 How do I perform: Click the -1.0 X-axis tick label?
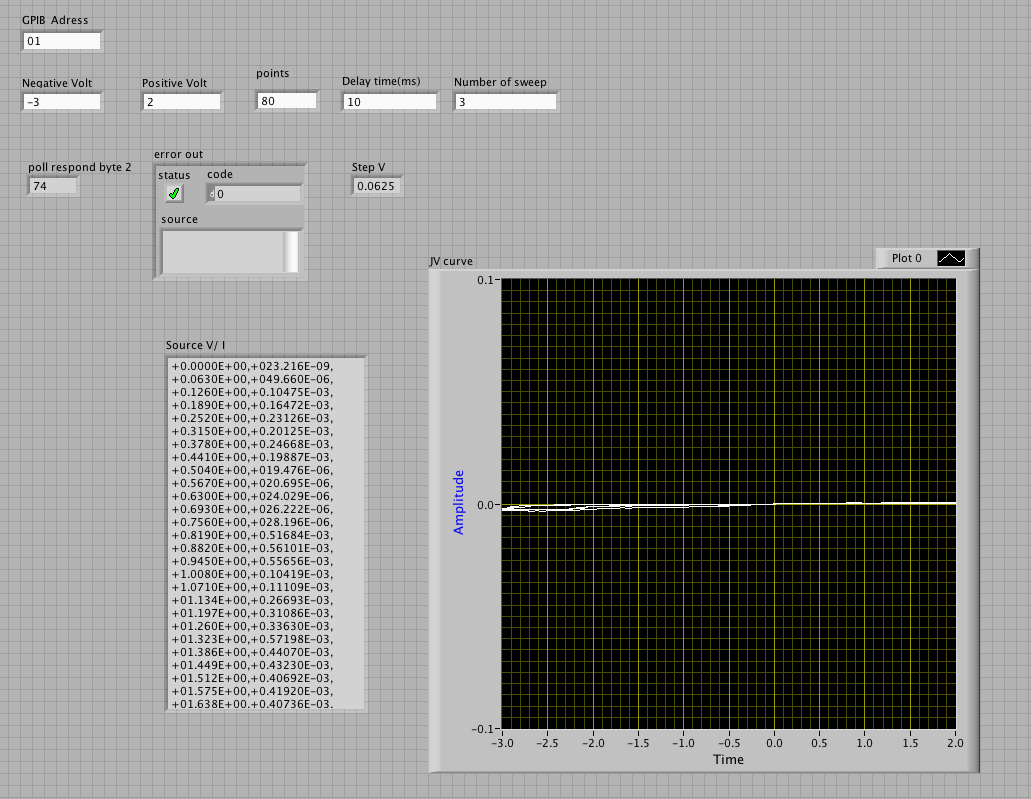pos(684,743)
